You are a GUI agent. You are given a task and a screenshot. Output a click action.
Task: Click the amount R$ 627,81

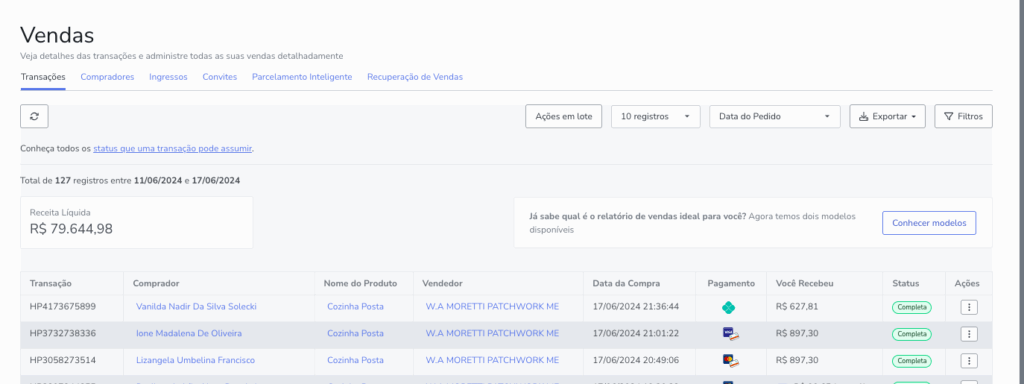[x=797, y=306]
